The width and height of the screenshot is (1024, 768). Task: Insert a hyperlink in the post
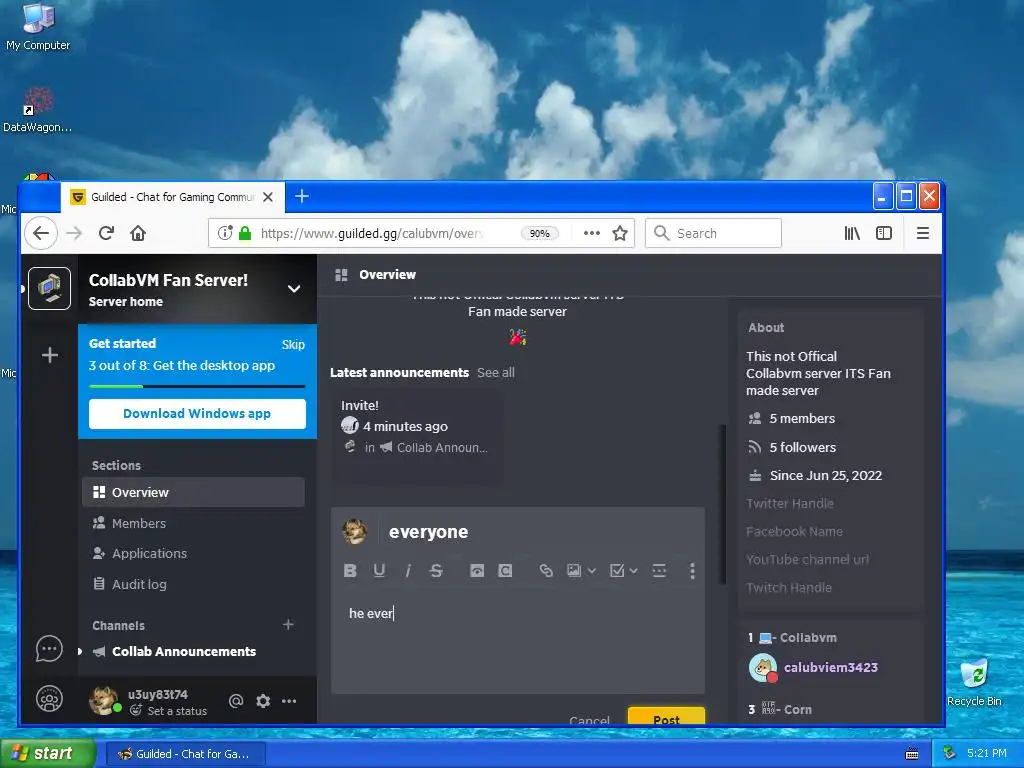546,571
